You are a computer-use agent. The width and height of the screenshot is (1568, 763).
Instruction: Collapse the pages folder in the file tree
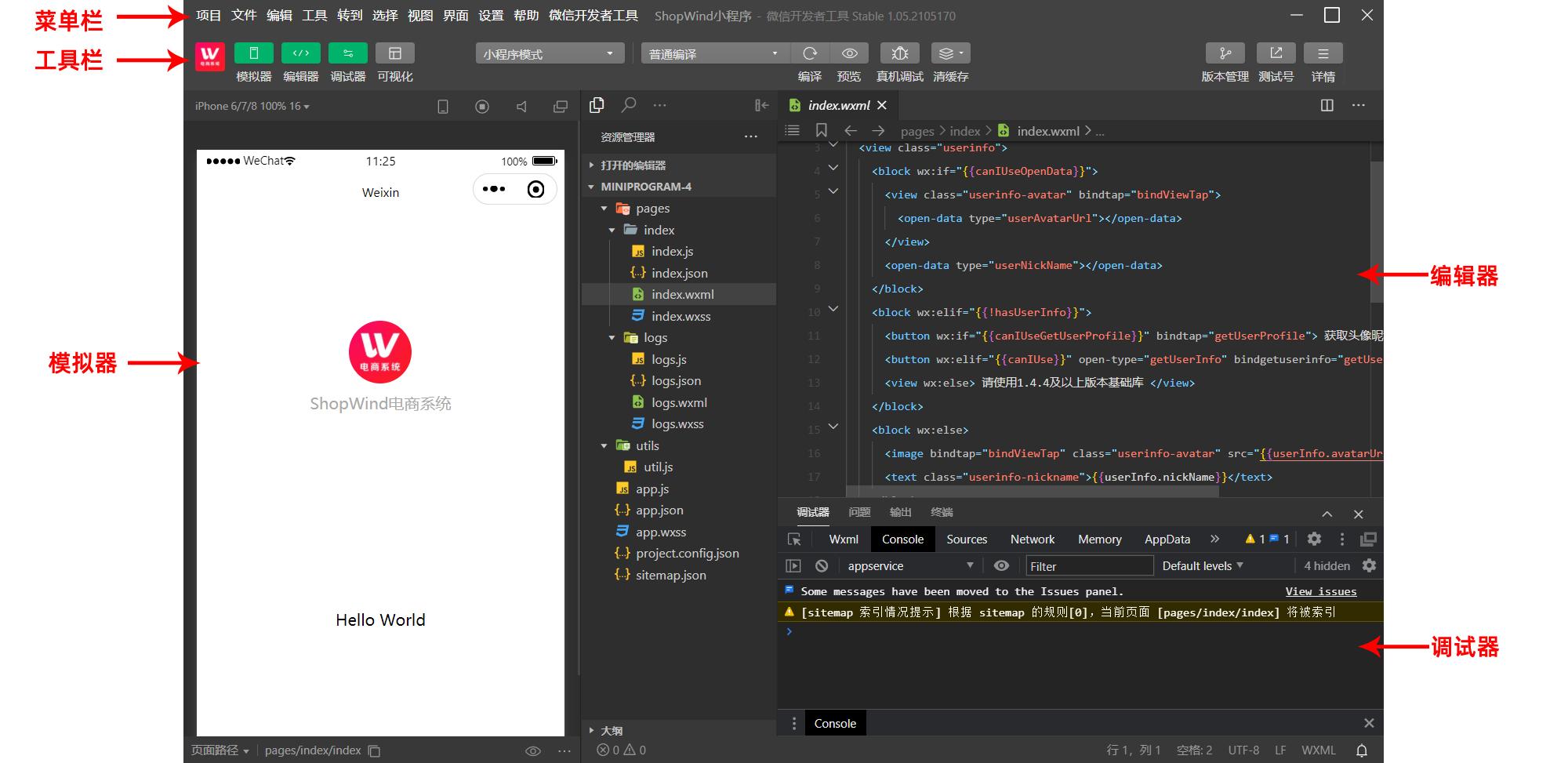pyautogui.click(x=604, y=208)
